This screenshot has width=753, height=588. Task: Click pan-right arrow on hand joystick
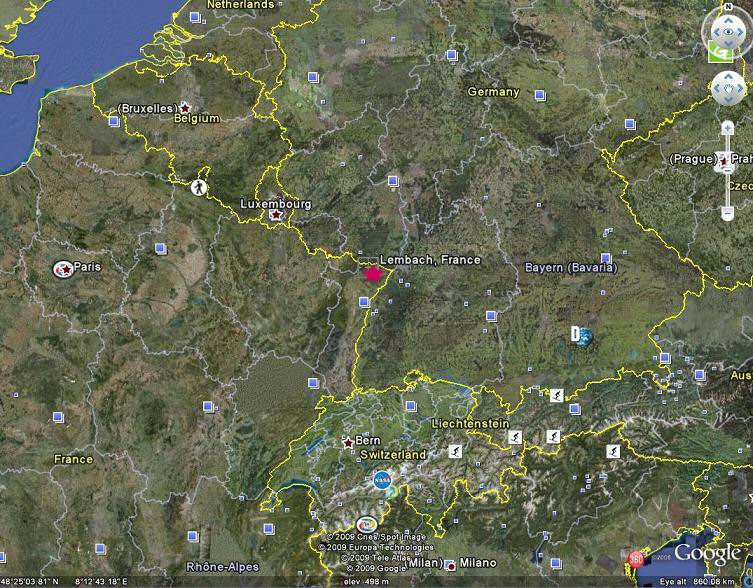[x=740, y=88]
